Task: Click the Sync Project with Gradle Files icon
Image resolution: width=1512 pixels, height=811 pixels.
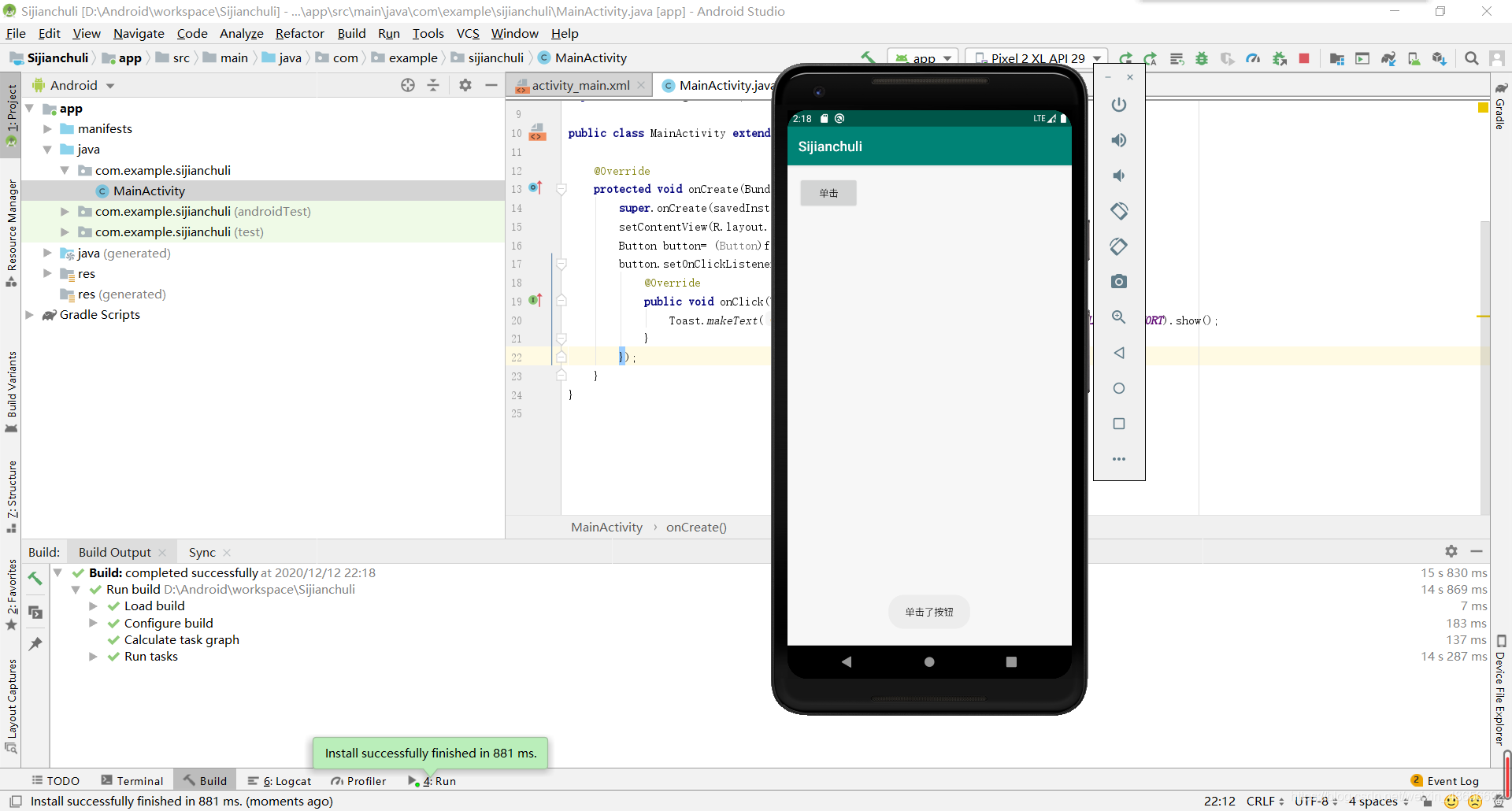Action: pos(1388,58)
